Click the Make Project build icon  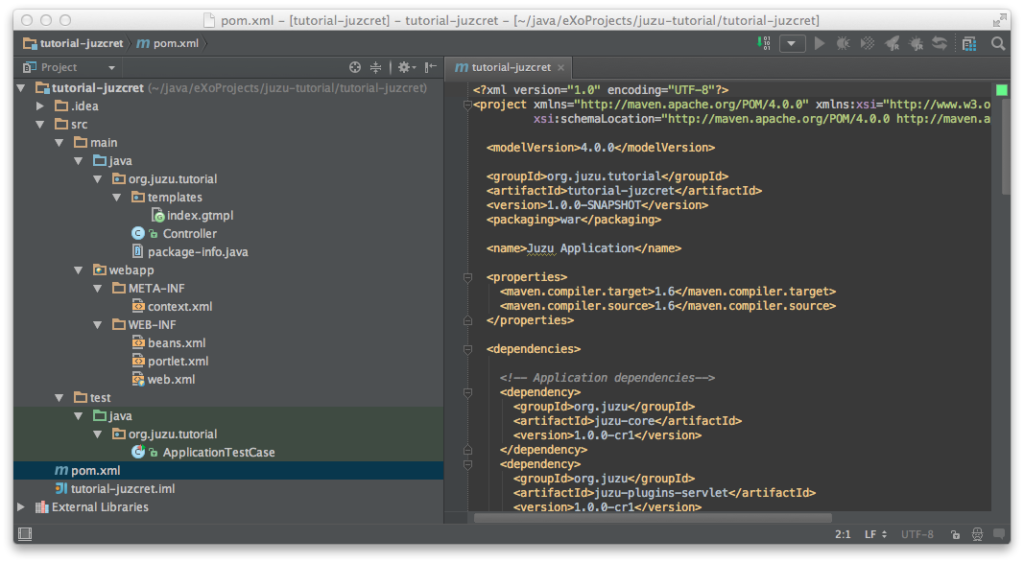click(x=765, y=44)
